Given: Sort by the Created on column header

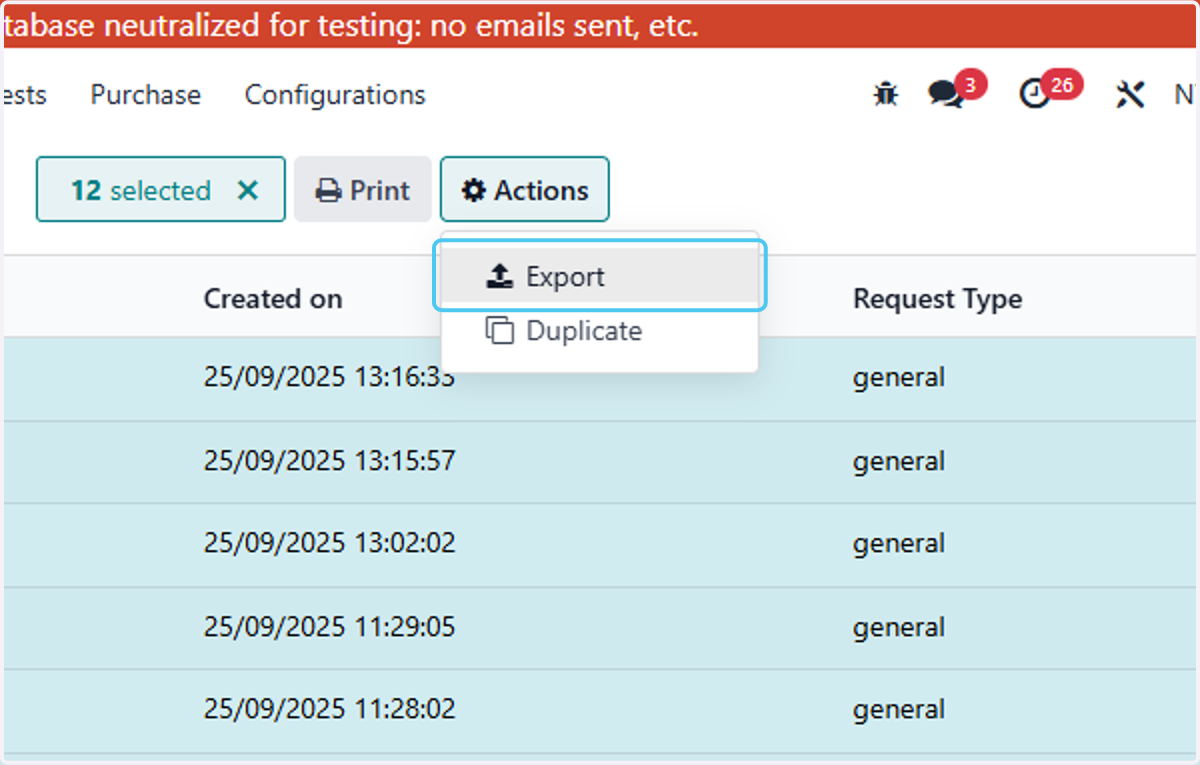Looking at the screenshot, I should pos(273,298).
